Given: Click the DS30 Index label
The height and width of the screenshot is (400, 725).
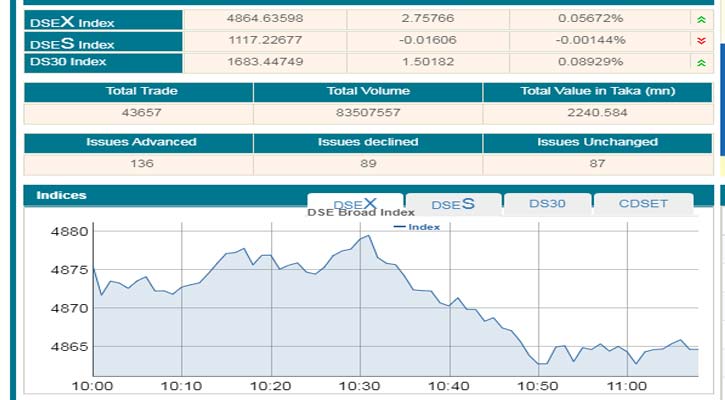Looking at the screenshot, I should click(x=68, y=62).
